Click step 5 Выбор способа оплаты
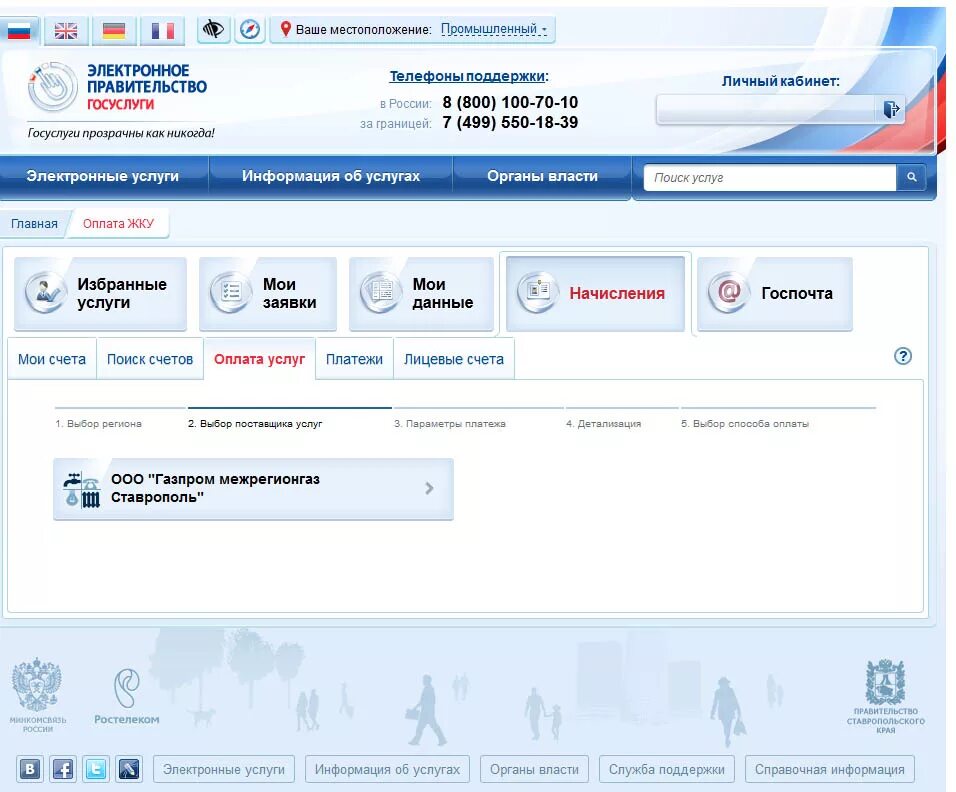Image resolution: width=956 pixels, height=792 pixels. tap(744, 424)
